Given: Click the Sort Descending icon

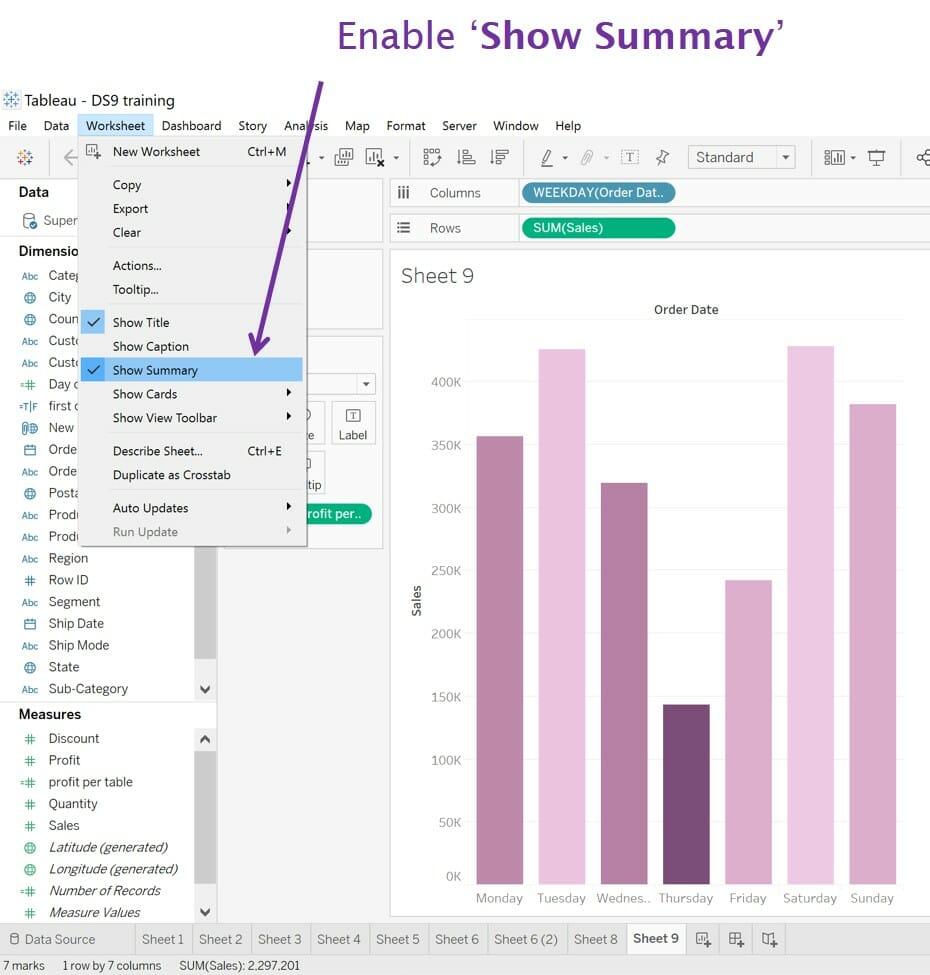Looking at the screenshot, I should (499, 157).
